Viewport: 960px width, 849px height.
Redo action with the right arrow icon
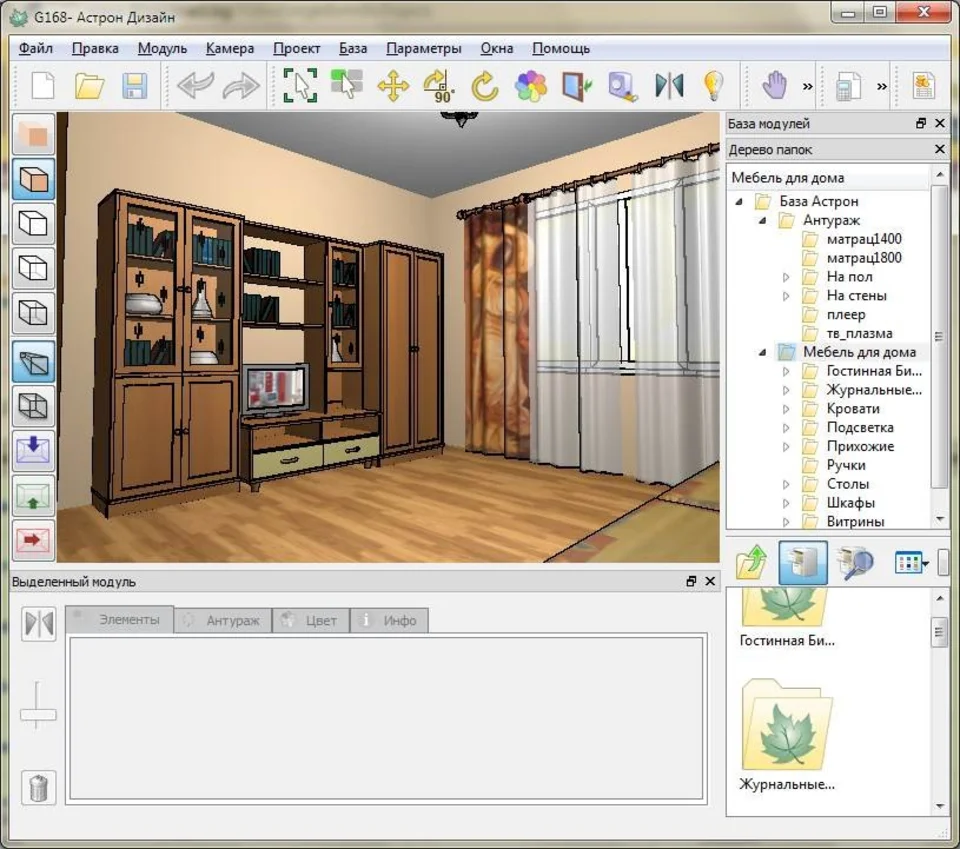(x=241, y=86)
